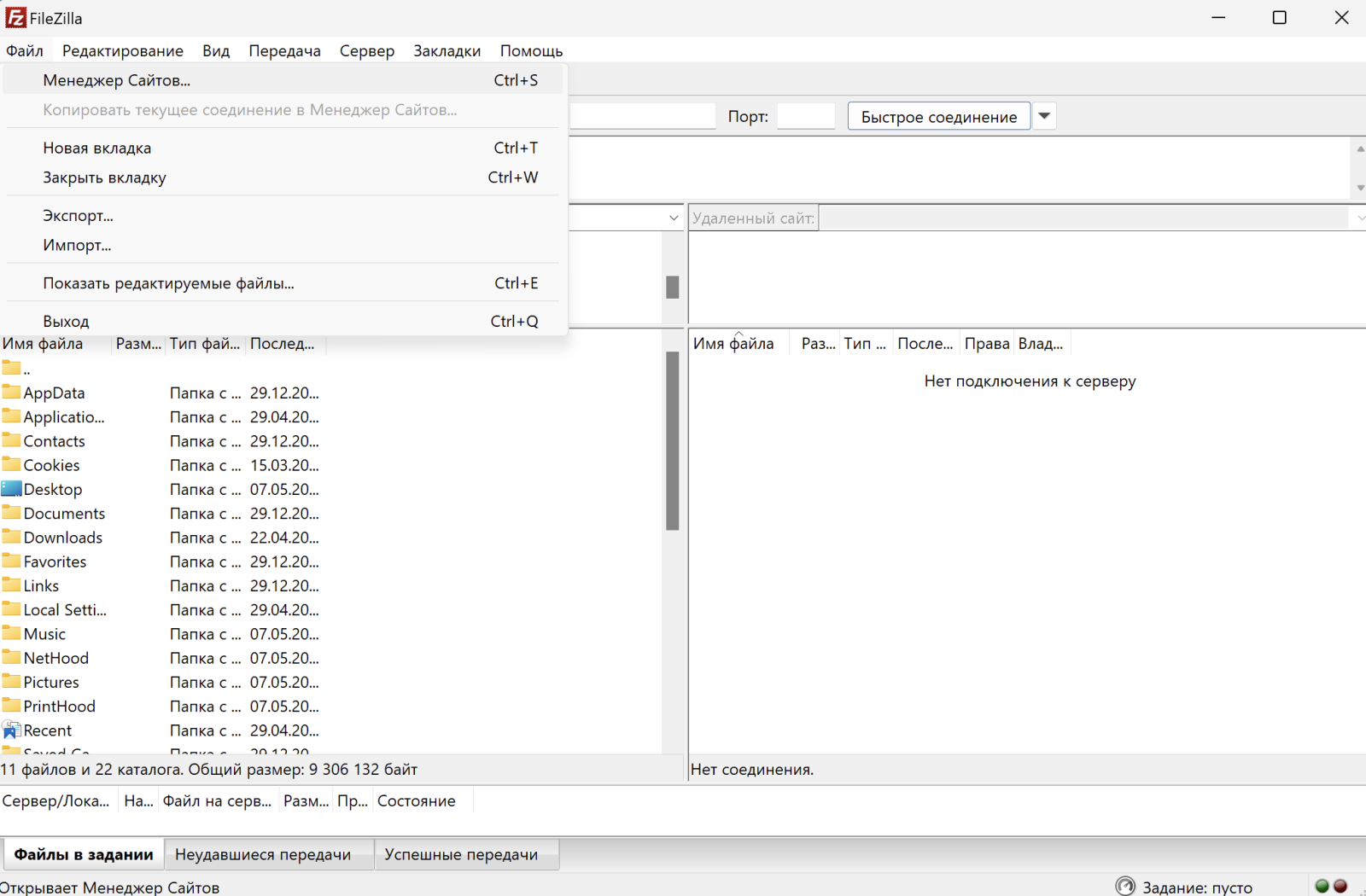Select the Favorites folder icon

11,561
